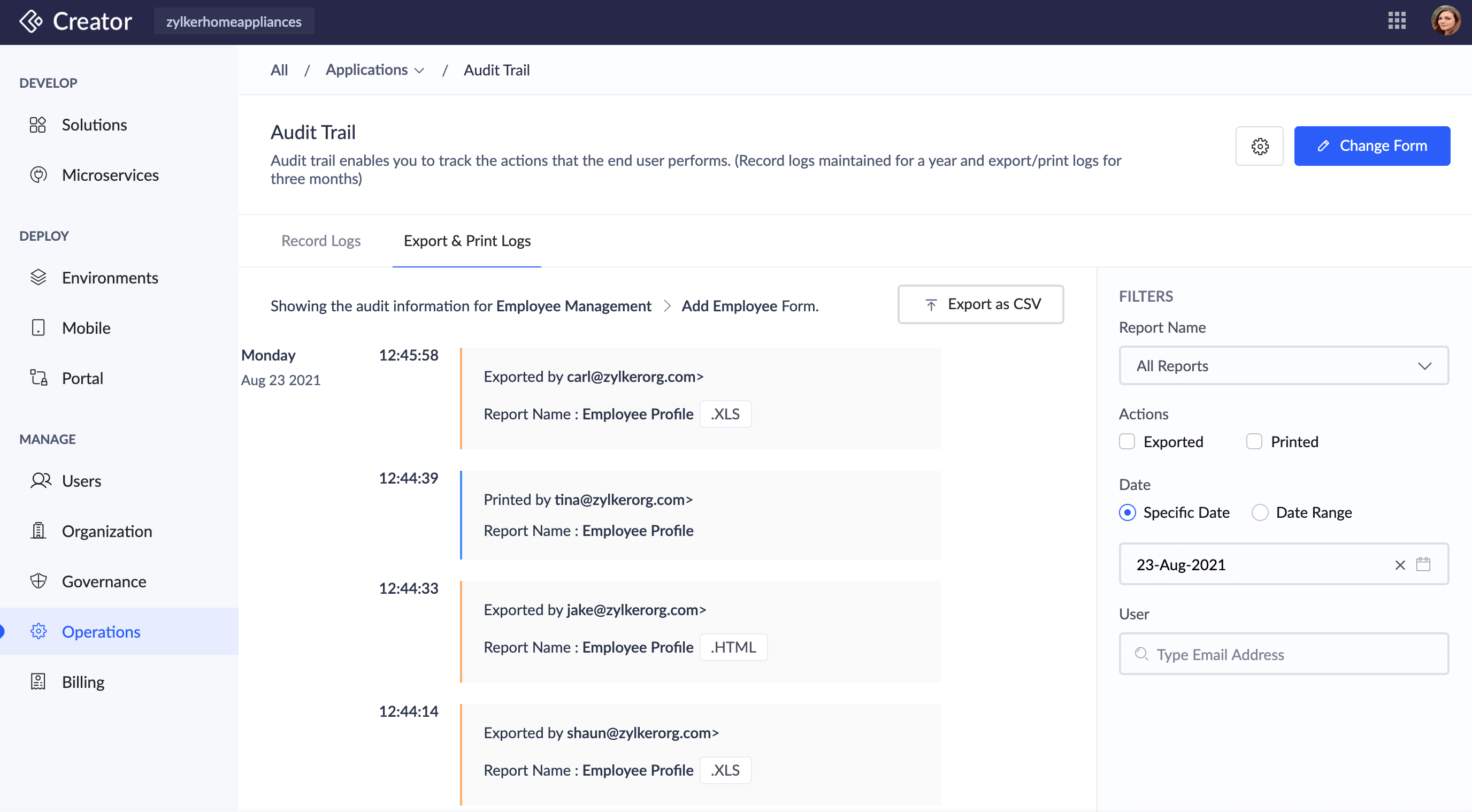Click the Solutions sidebar icon
The height and width of the screenshot is (812, 1472).
point(38,125)
